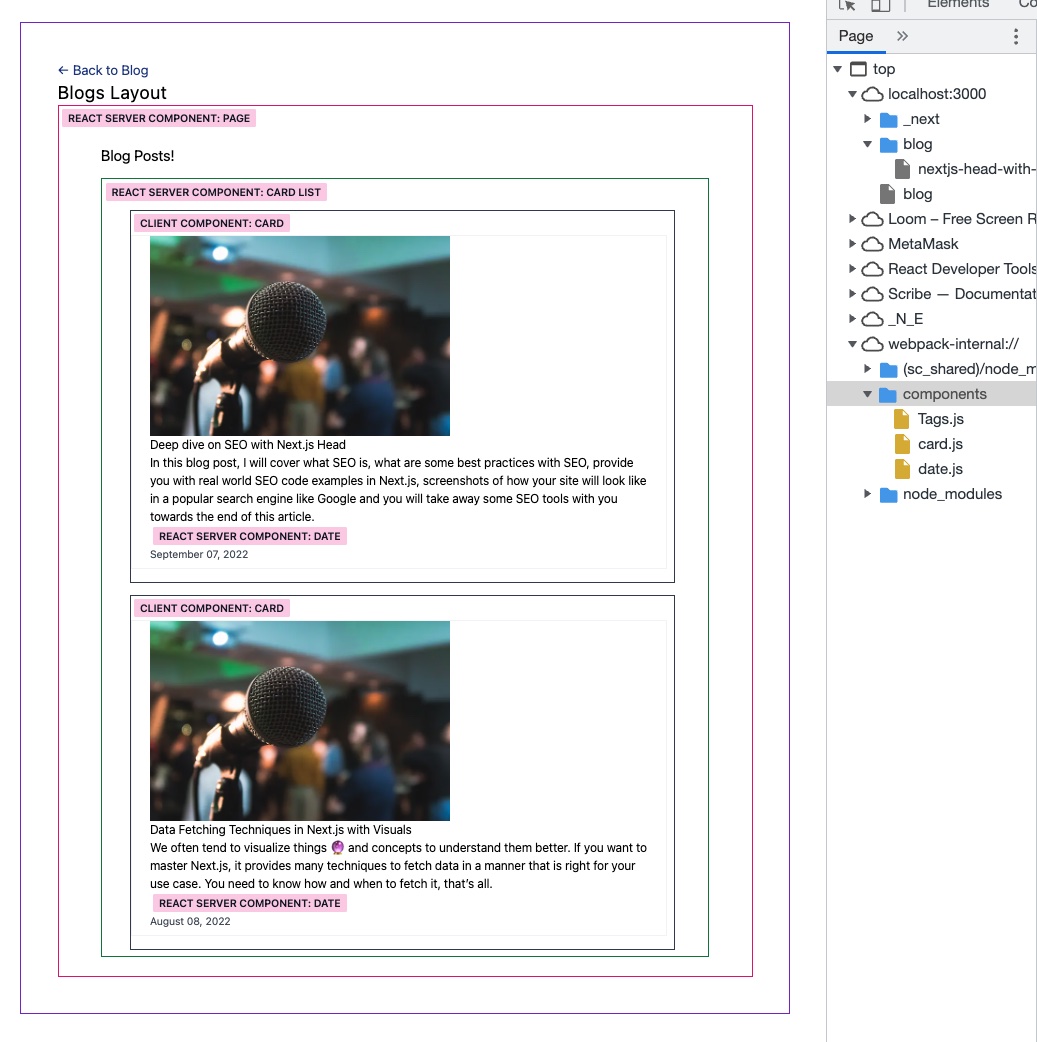The image size is (1037, 1042).
Task: Click the components folder icon
Action: click(x=889, y=393)
